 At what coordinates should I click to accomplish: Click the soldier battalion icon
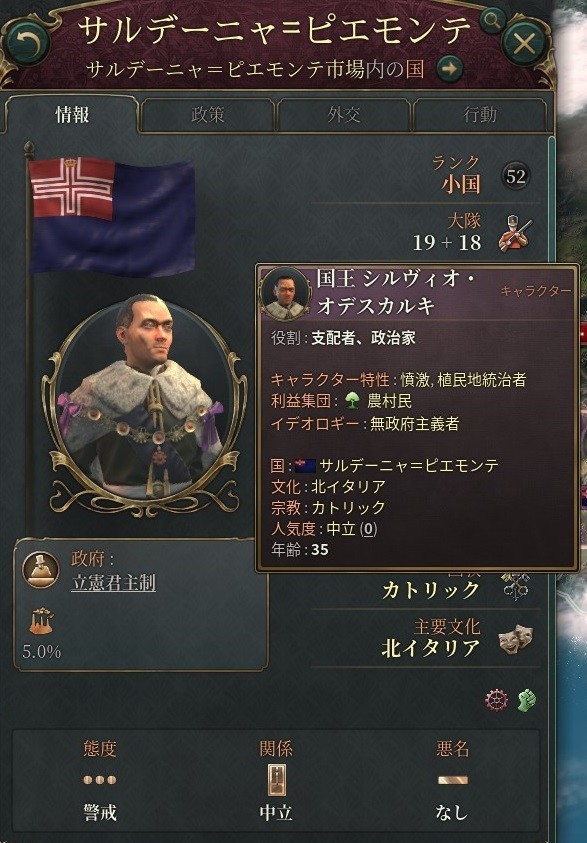(x=514, y=233)
